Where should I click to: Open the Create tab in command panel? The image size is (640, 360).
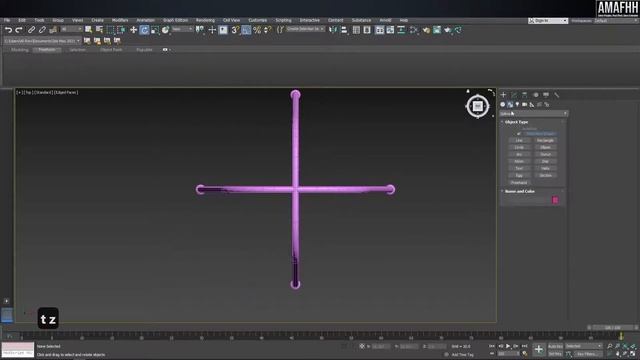(503, 95)
